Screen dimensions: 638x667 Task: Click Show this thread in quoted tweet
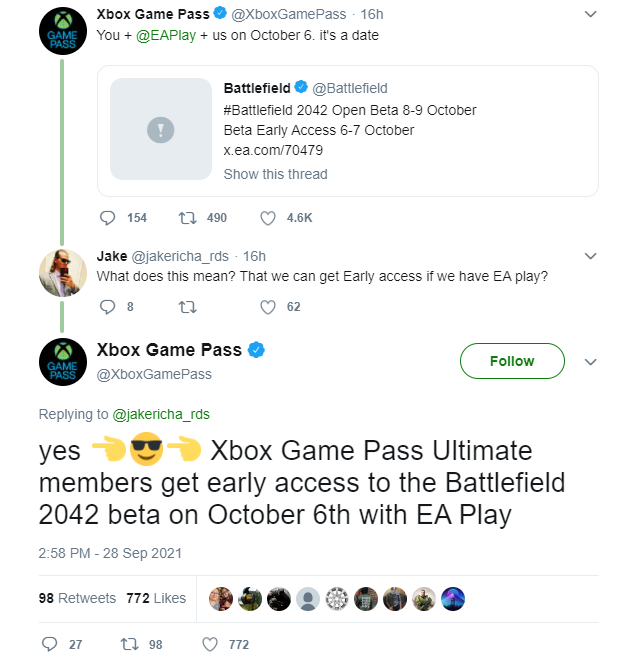coord(275,174)
